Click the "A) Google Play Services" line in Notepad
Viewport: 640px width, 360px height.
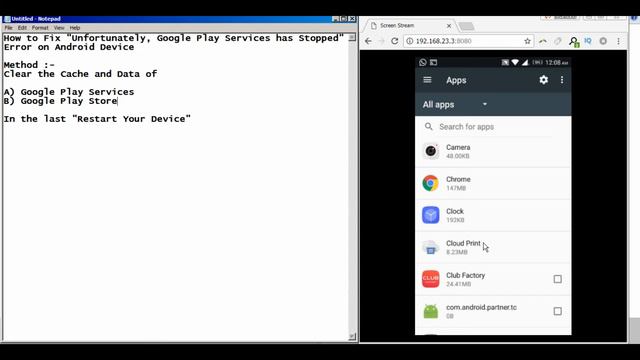69,92
